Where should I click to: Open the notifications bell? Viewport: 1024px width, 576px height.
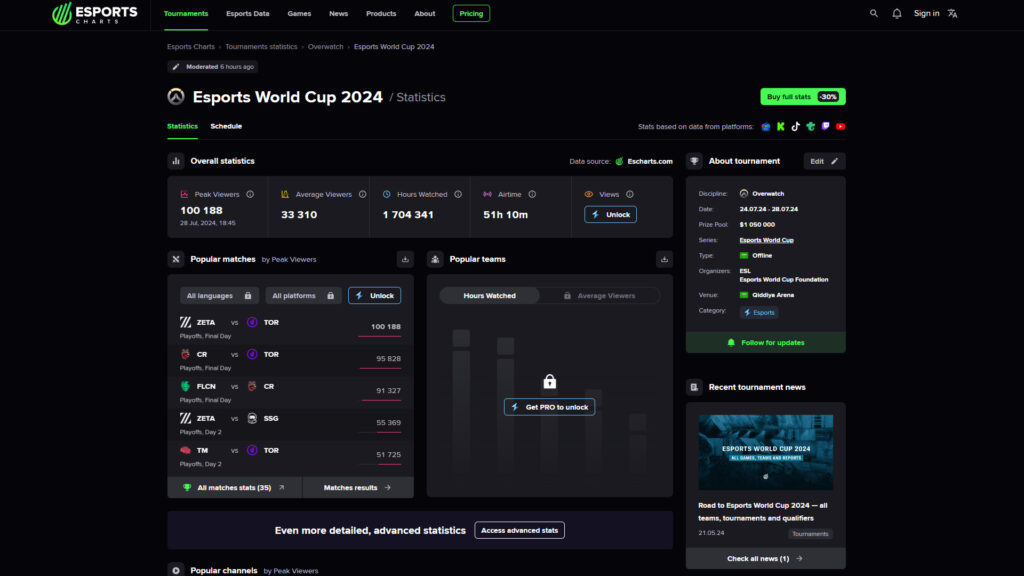[897, 14]
